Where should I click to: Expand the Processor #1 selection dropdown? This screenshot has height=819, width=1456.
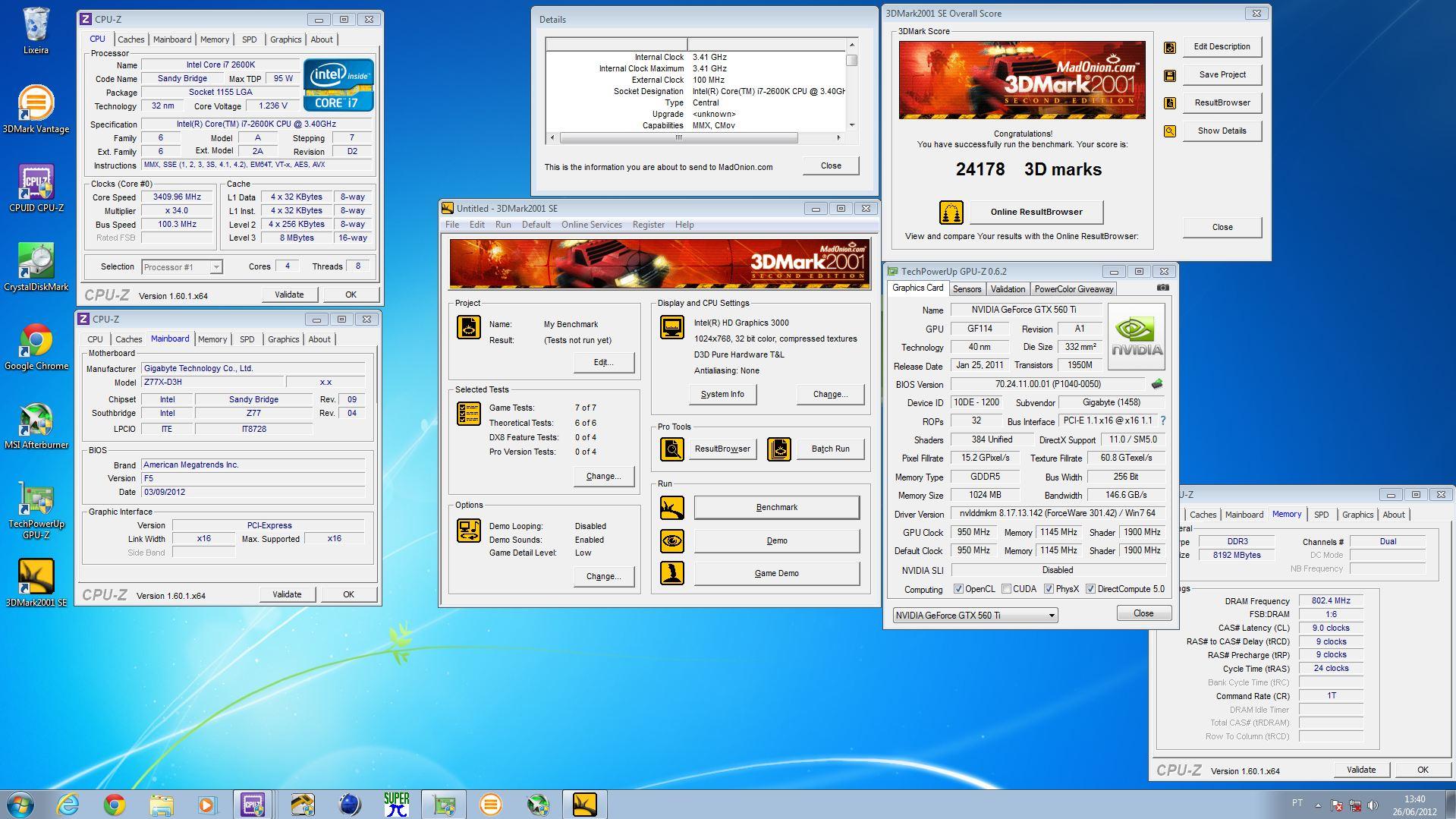[216, 267]
